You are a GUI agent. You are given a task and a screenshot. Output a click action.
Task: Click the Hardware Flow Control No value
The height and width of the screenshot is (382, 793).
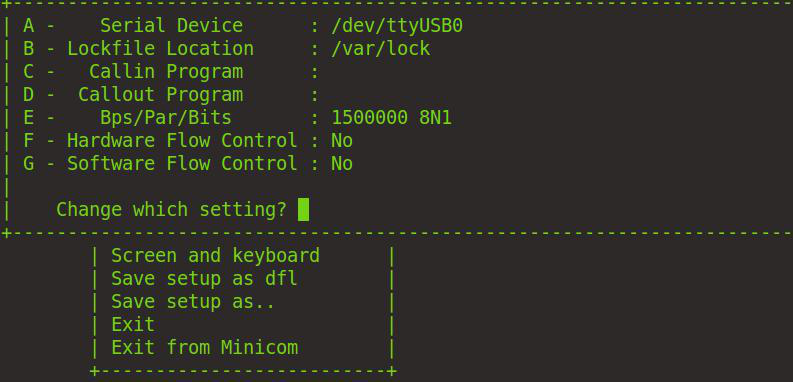(x=342, y=140)
